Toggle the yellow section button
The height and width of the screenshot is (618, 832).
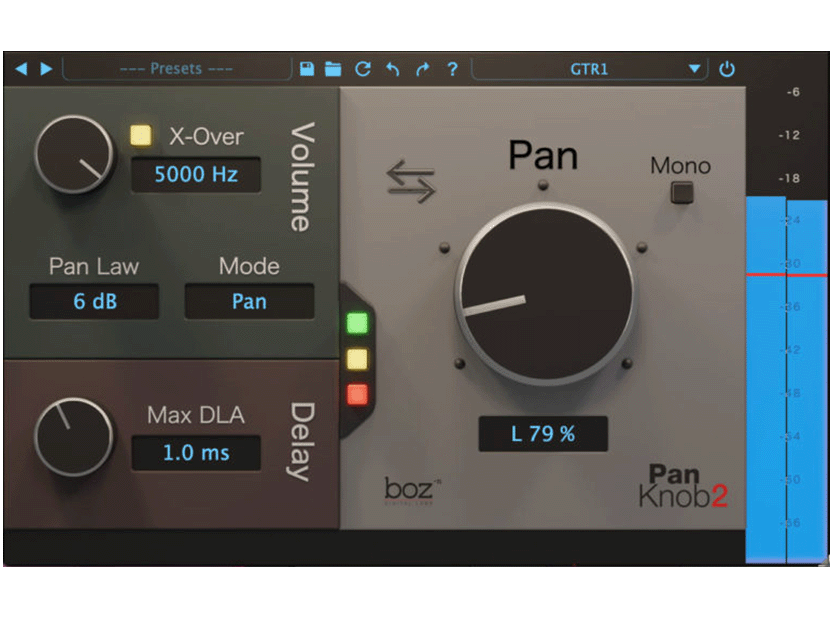pyautogui.click(x=357, y=359)
